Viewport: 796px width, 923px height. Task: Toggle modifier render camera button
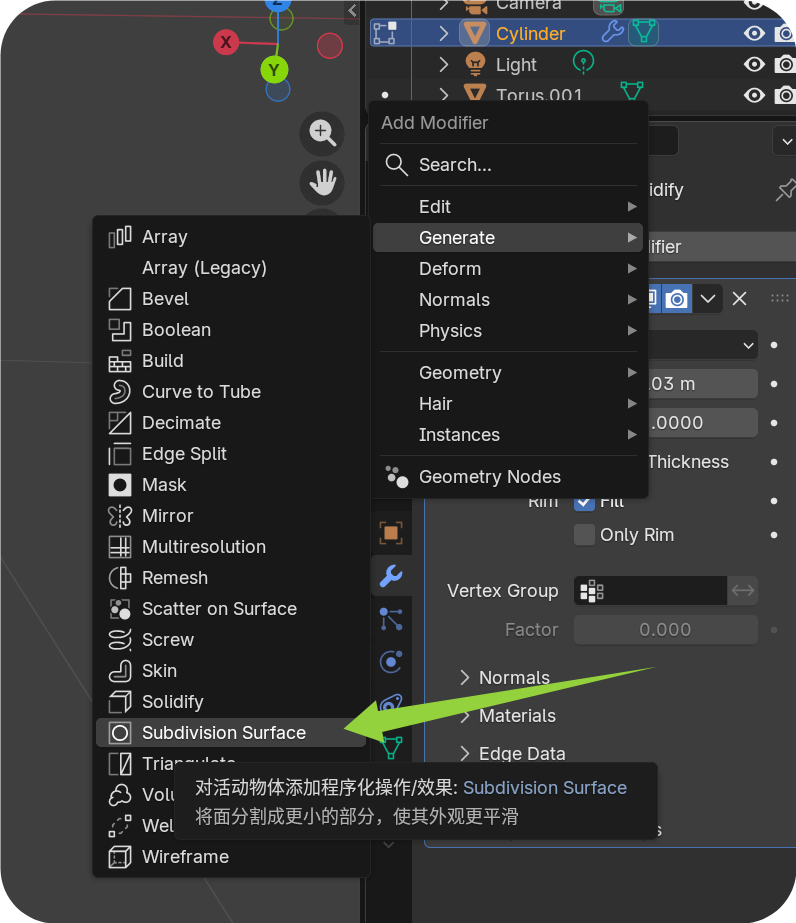(677, 298)
